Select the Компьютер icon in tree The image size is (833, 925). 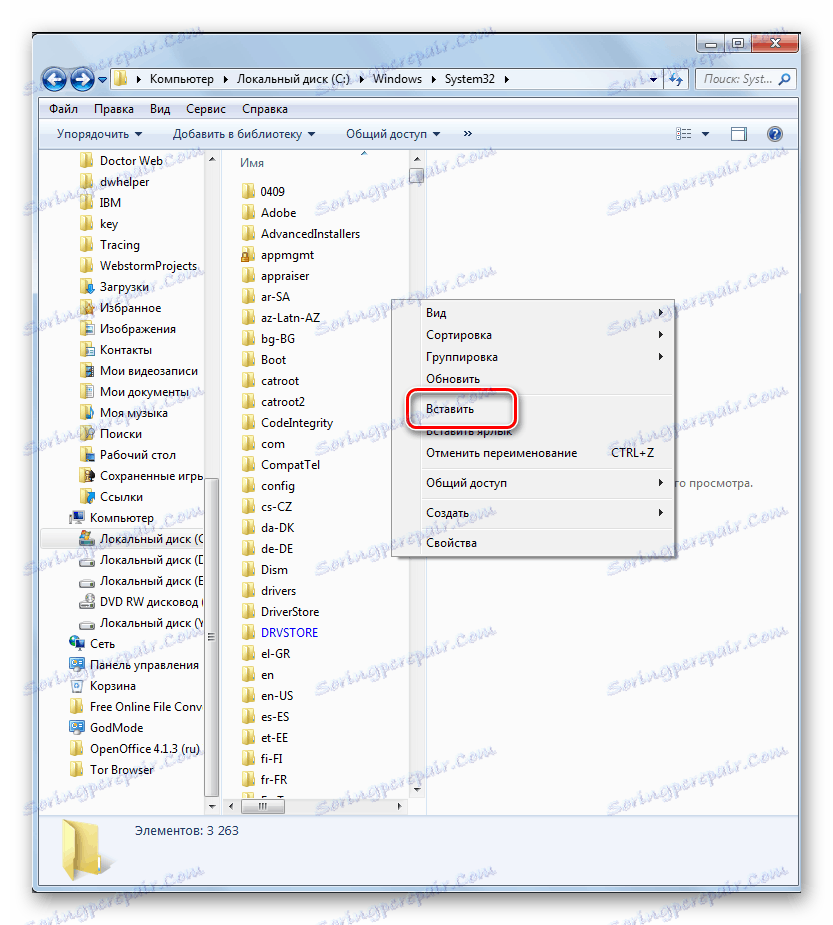(x=77, y=518)
